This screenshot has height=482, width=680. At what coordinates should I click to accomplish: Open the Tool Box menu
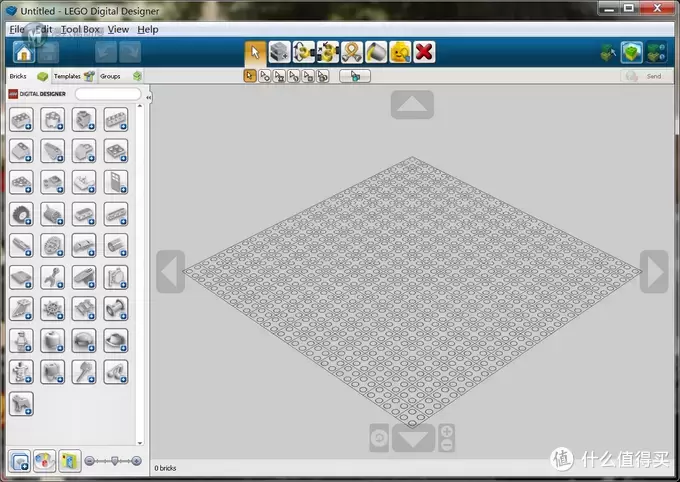(80, 30)
